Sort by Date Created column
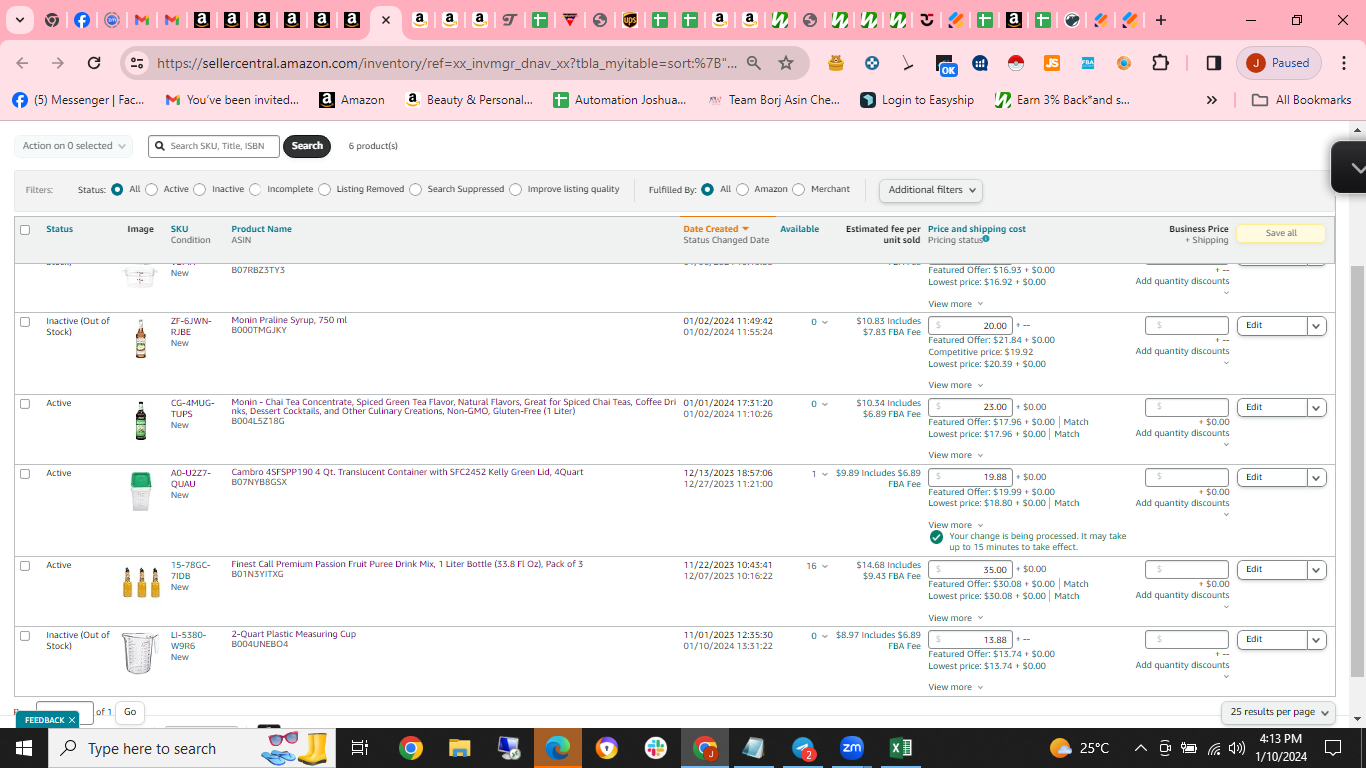The width and height of the screenshot is (1366, 768). tap(715, 229)
